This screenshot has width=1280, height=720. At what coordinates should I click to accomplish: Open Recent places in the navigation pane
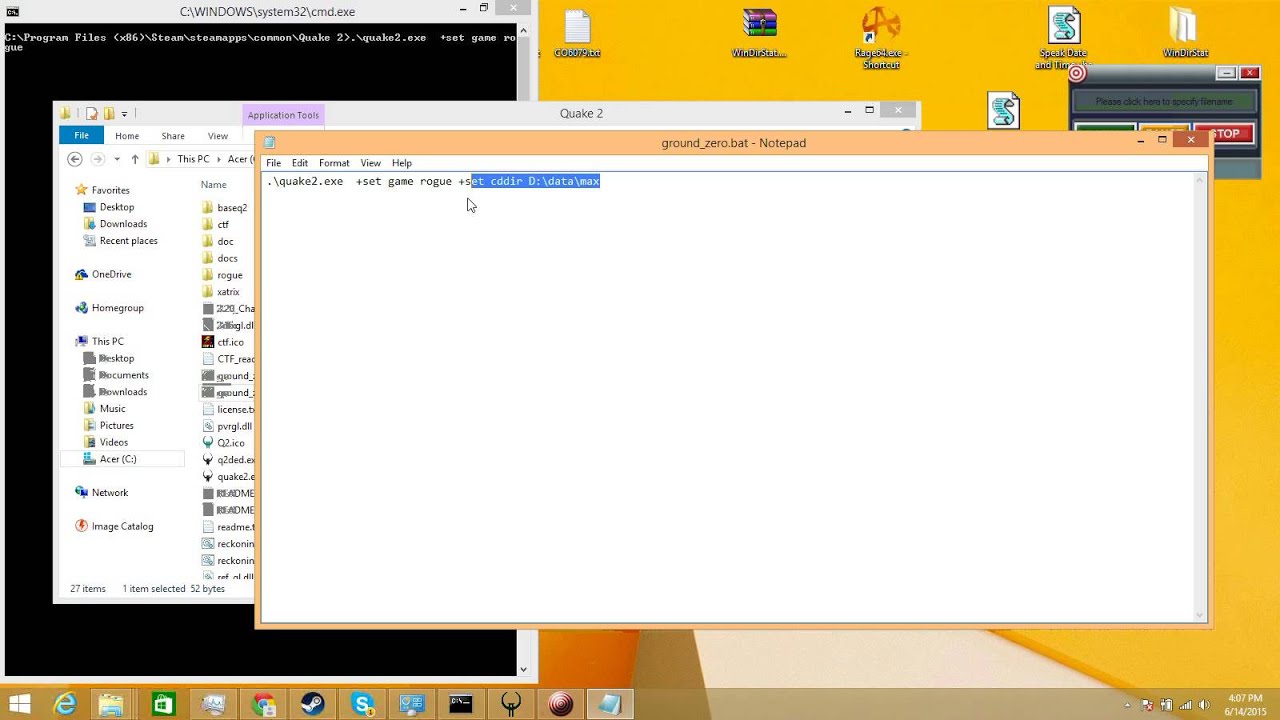pyautogui.click(x=128, y=241)
